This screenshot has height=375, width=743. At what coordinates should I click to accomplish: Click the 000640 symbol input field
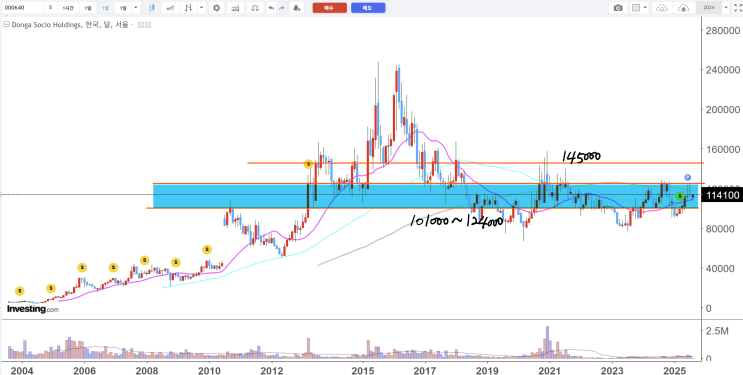(x=22, y=8)
